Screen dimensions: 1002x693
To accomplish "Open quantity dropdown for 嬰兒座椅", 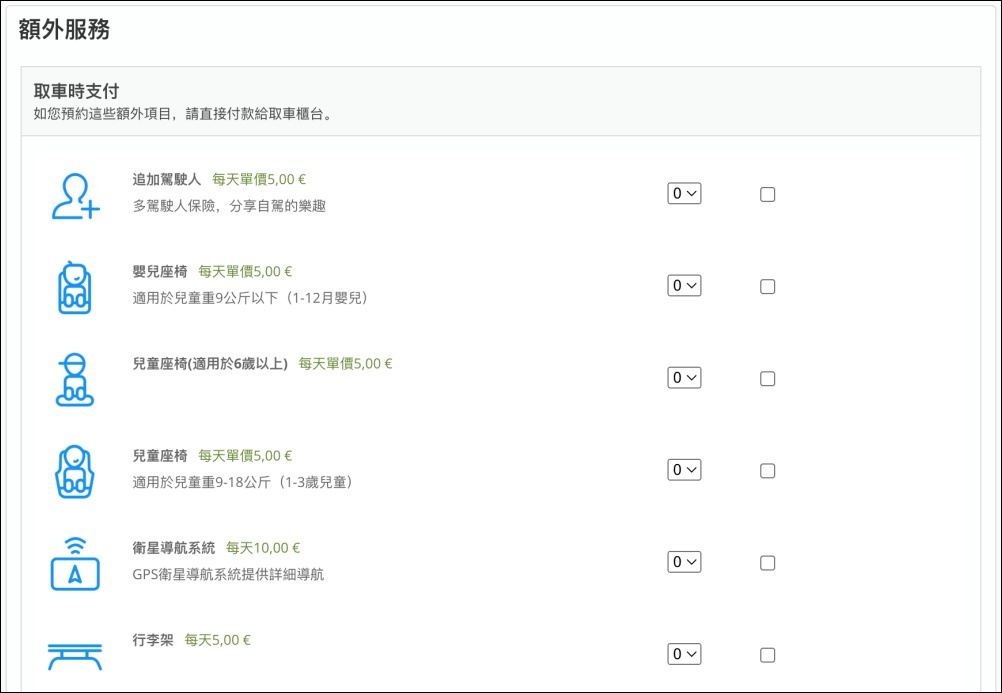I will click(684, 285).
